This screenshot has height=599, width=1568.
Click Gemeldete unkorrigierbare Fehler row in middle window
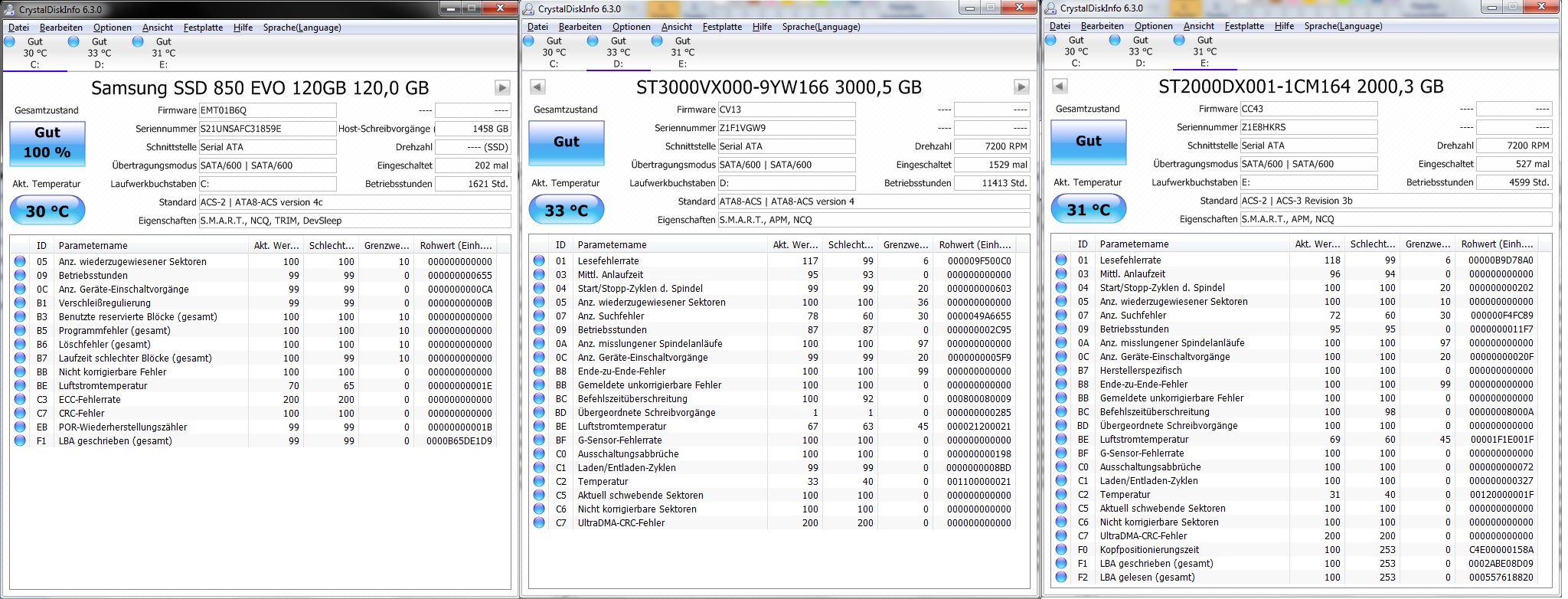774,385
